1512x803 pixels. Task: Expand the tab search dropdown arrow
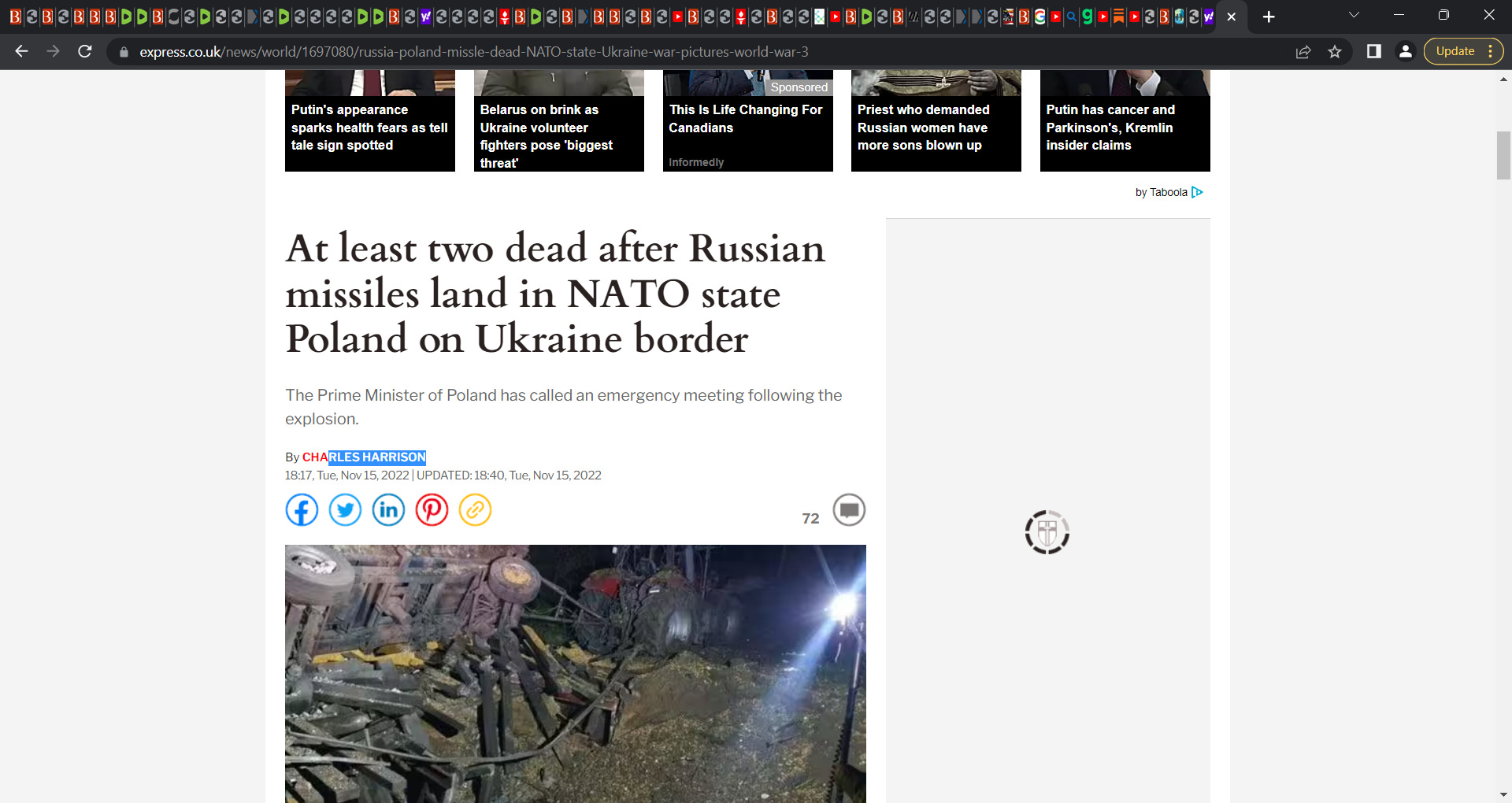coord(1354,15)
